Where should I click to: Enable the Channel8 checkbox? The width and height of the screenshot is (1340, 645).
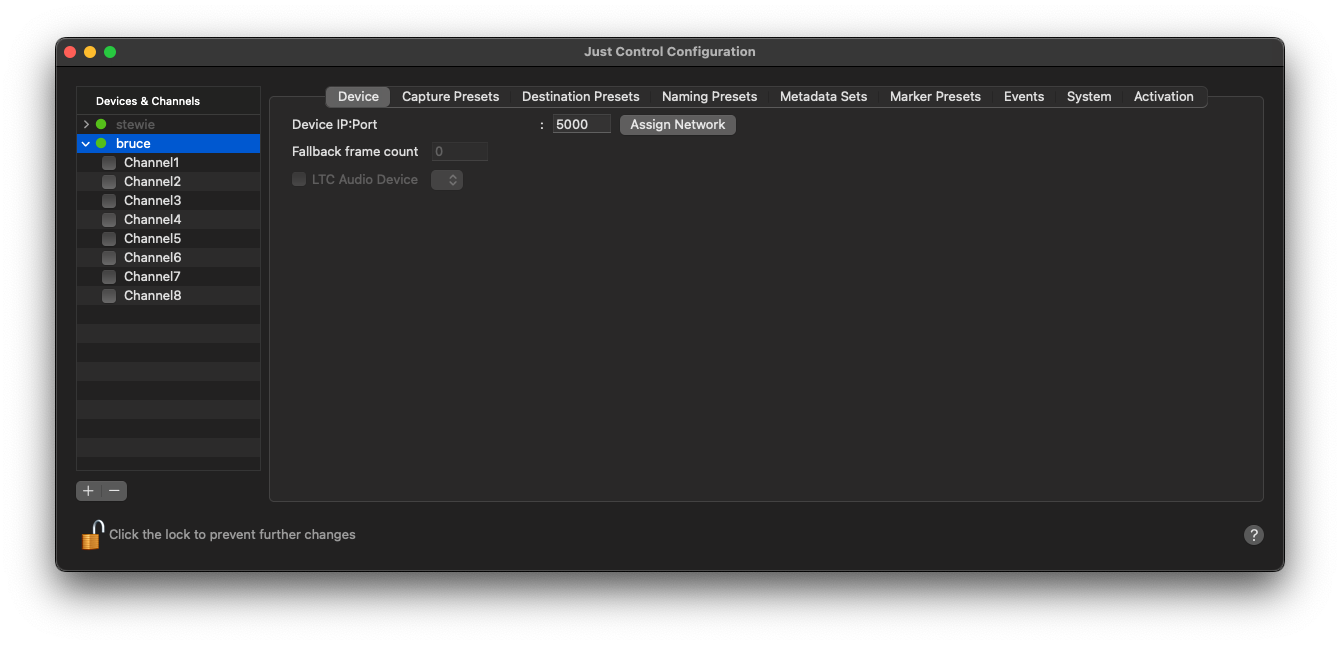pyautogui.click(x=109, y=296)
